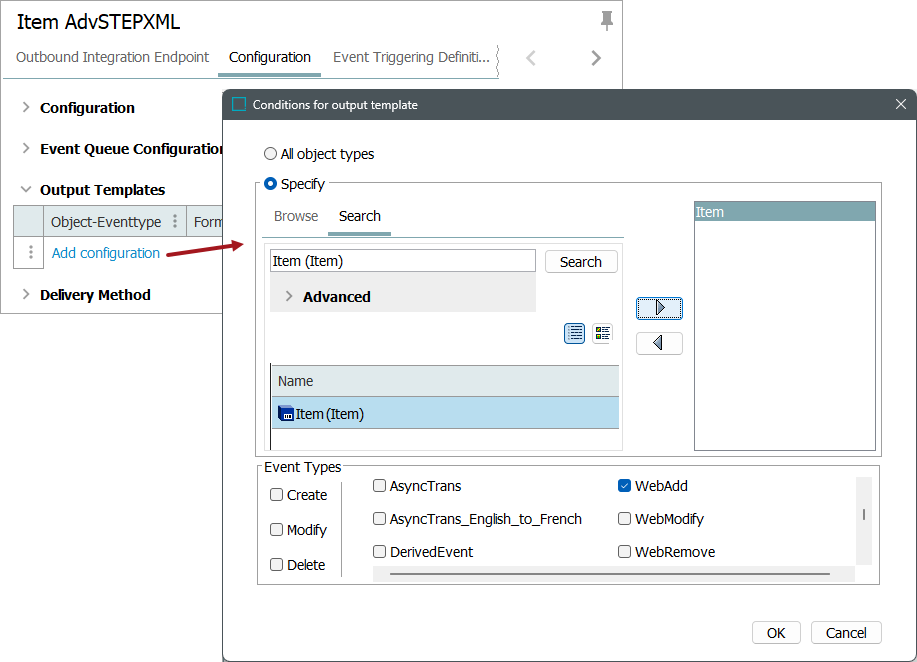Expand the Advanced search section
The height and width of the screenshot is (662, 917).
coord(289,297)
